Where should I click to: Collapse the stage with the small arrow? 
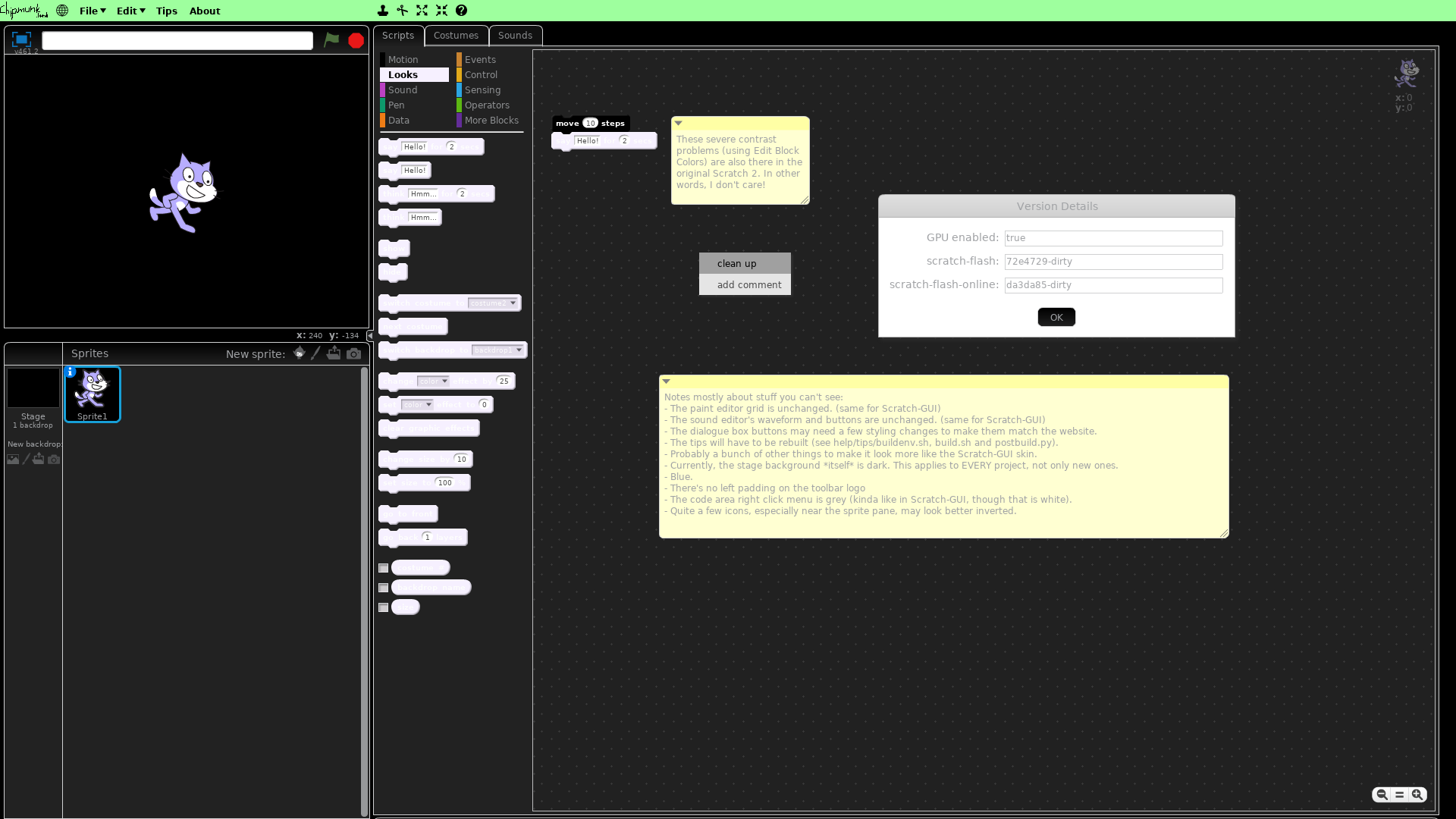[x=370, y=335]
